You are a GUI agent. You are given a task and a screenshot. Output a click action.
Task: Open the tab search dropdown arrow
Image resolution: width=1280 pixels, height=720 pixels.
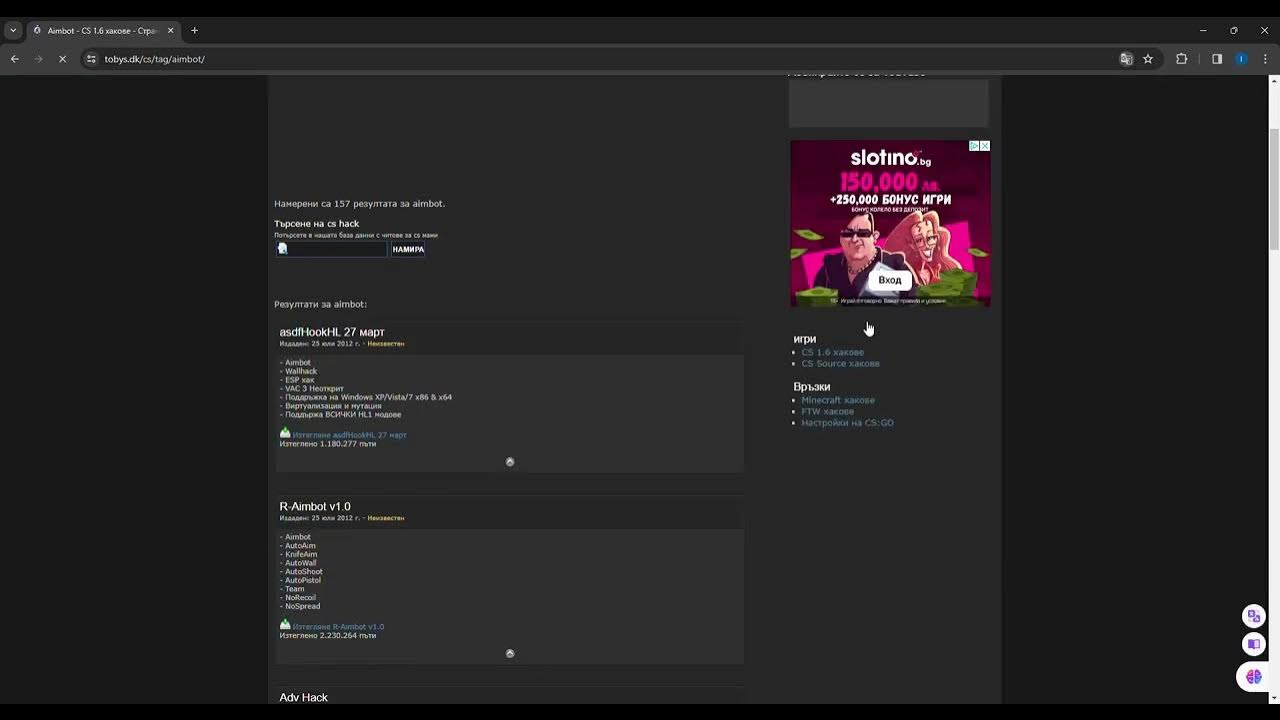pos(13,31)
